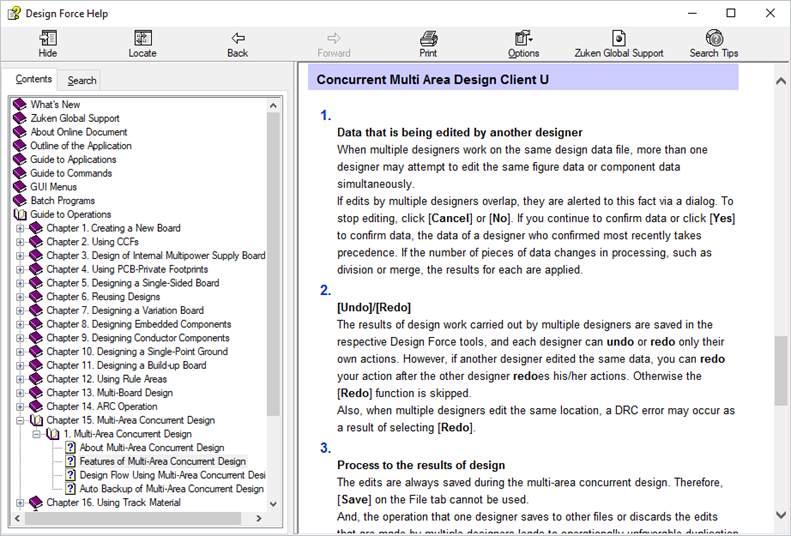This screenshot has width=791, height=536.
Task: Expand Chapter 4. Using PCB-Private Footprints
Action: [20, 269]
